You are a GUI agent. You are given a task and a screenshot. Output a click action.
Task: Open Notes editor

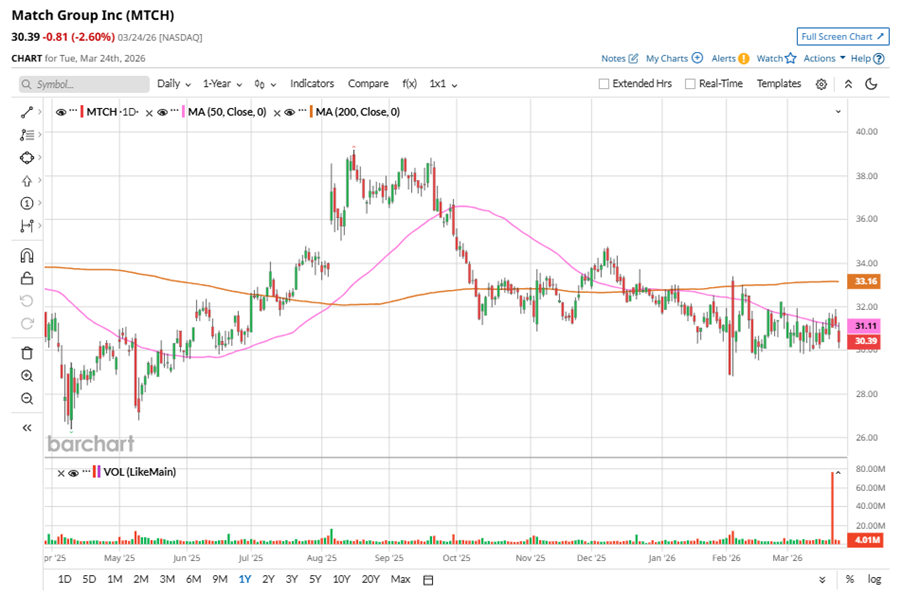coord(620,58)
